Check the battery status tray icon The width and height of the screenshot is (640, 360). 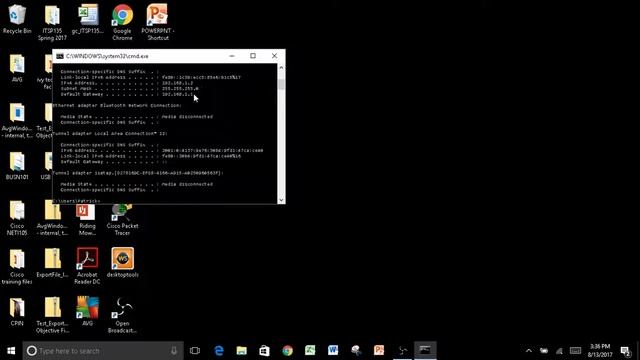click(544, 351)
